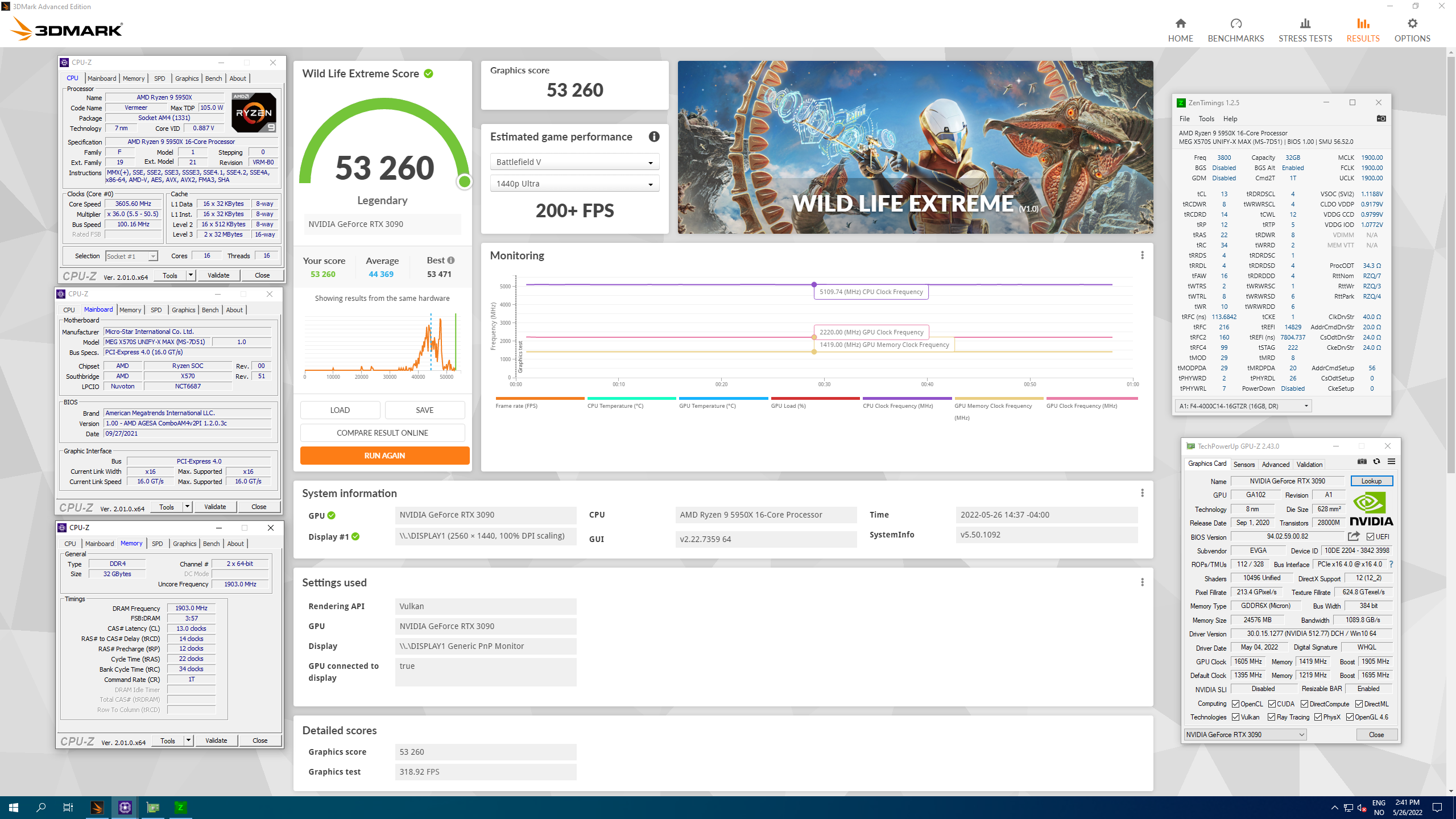Viewport: 1456px width, 819px height.
Task: Click Validate in top CPU-Z window
Action: coord(218,275)
